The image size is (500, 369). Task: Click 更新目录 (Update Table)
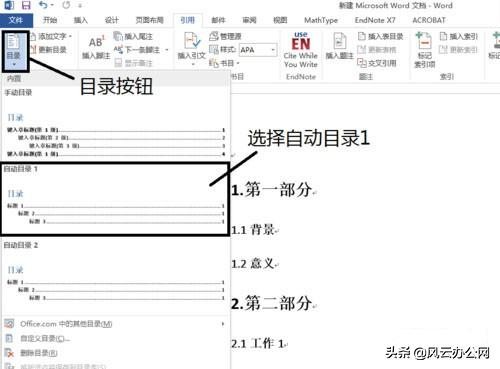tap(49, 50)
